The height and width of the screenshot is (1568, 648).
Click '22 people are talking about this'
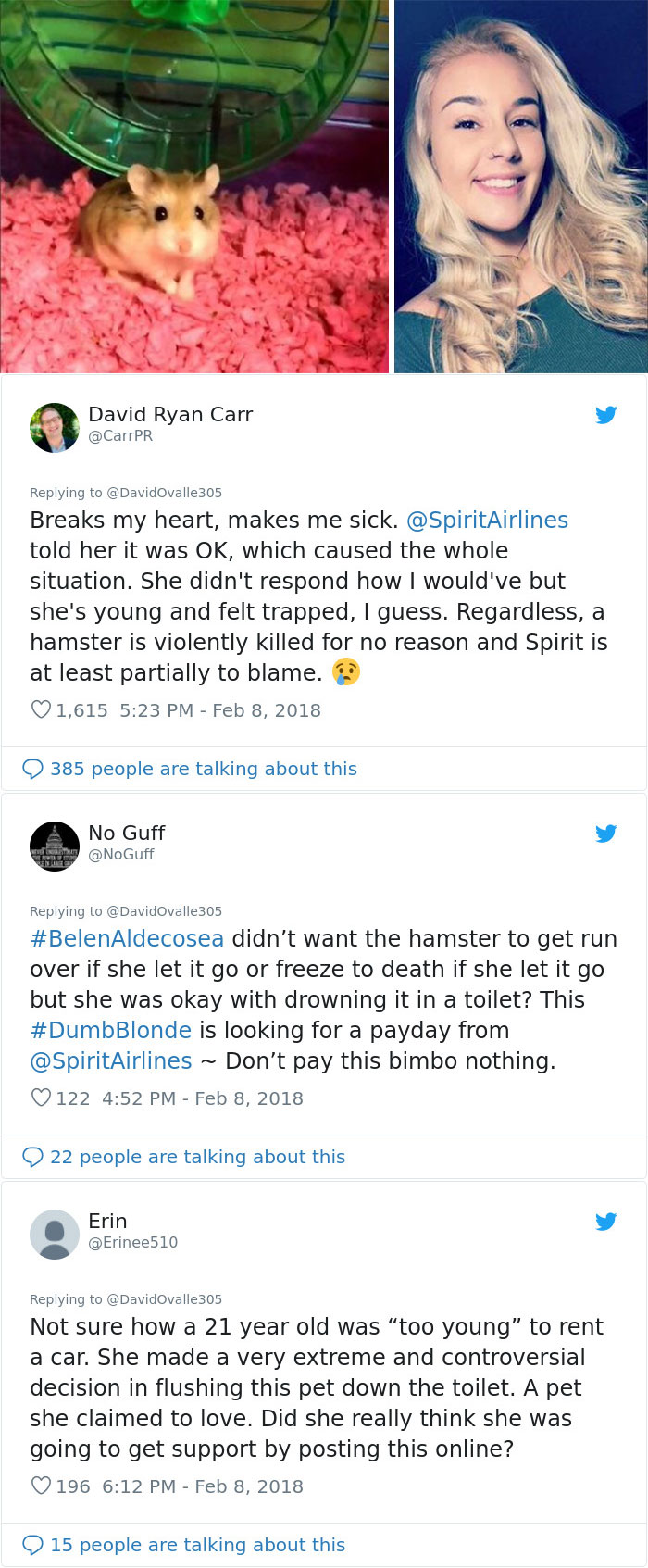181,1157
